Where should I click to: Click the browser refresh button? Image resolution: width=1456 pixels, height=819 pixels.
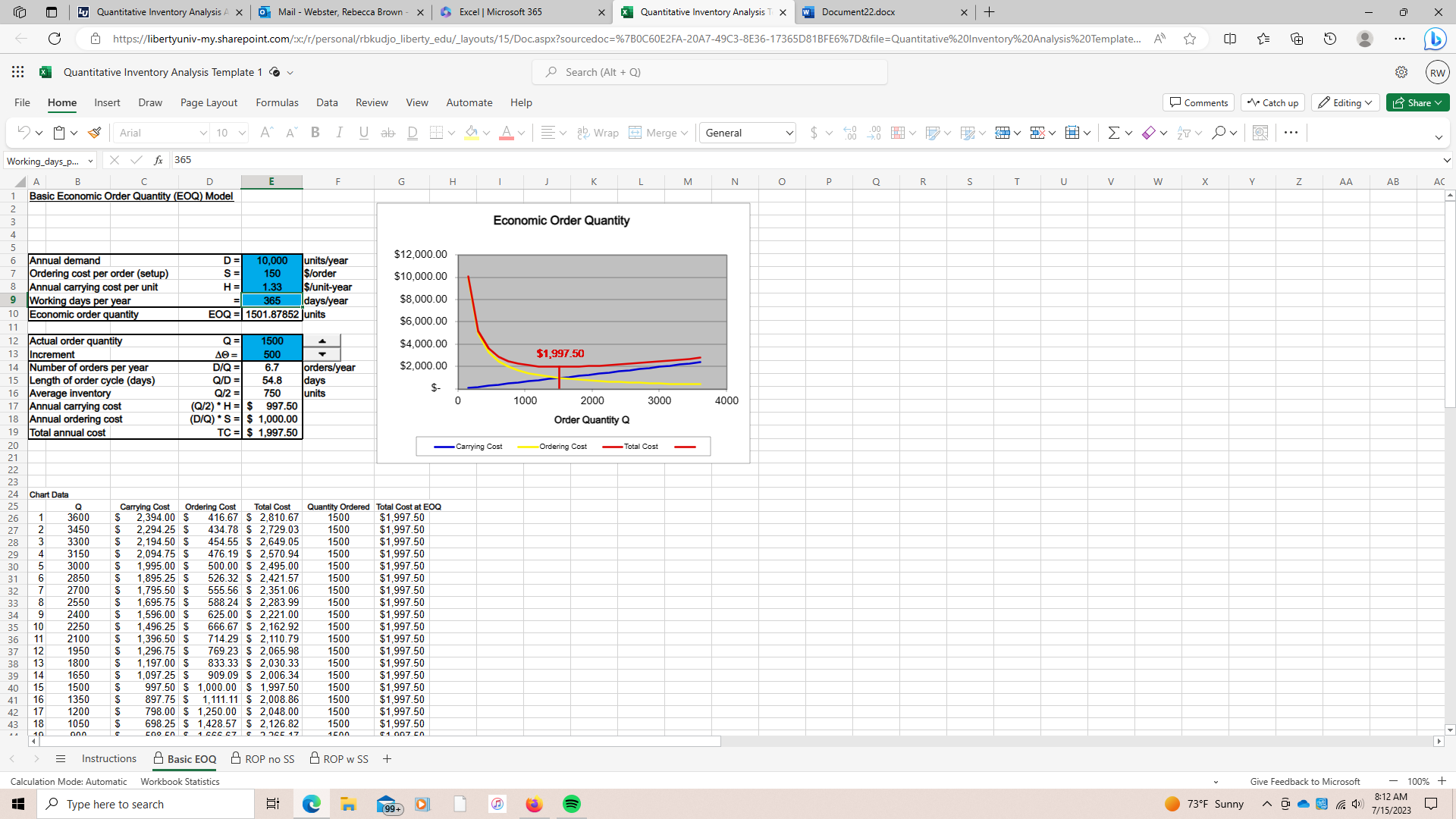[x=55, y=39]
